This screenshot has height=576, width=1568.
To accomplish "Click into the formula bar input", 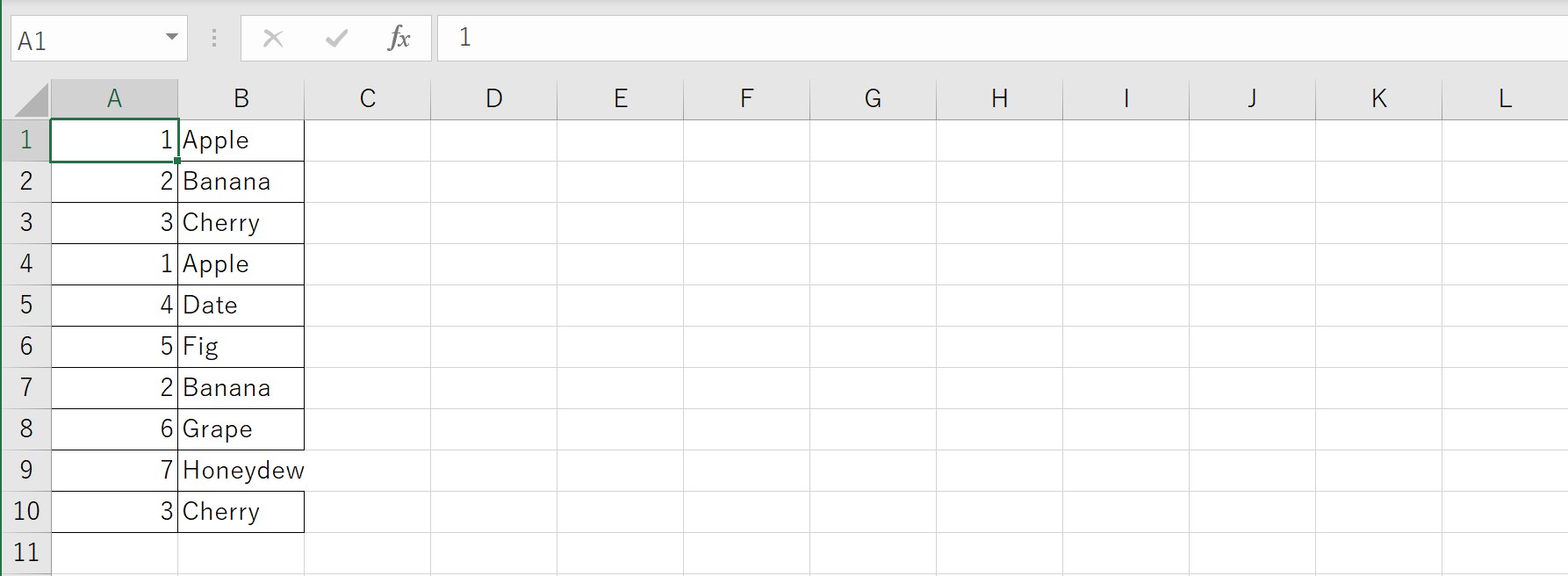I will (x=1003, y=38).
